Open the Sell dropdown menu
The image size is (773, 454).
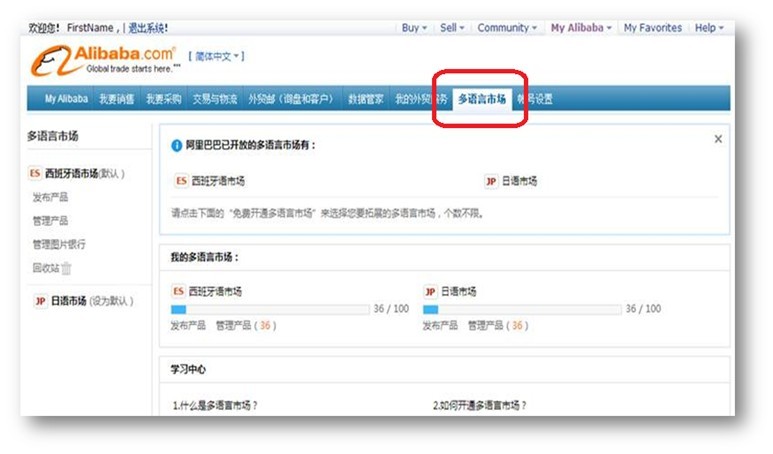[452, 28]
